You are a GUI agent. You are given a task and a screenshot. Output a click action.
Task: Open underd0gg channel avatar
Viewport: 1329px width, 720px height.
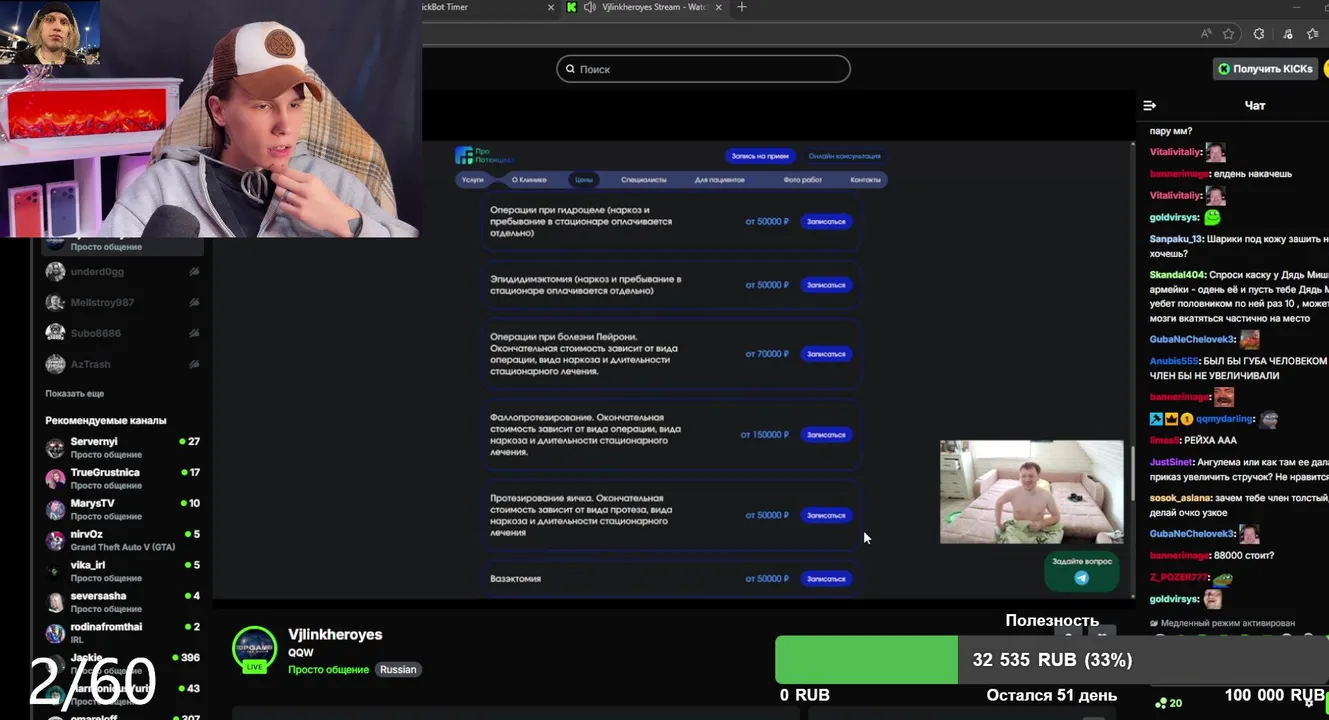coord(55,272)
